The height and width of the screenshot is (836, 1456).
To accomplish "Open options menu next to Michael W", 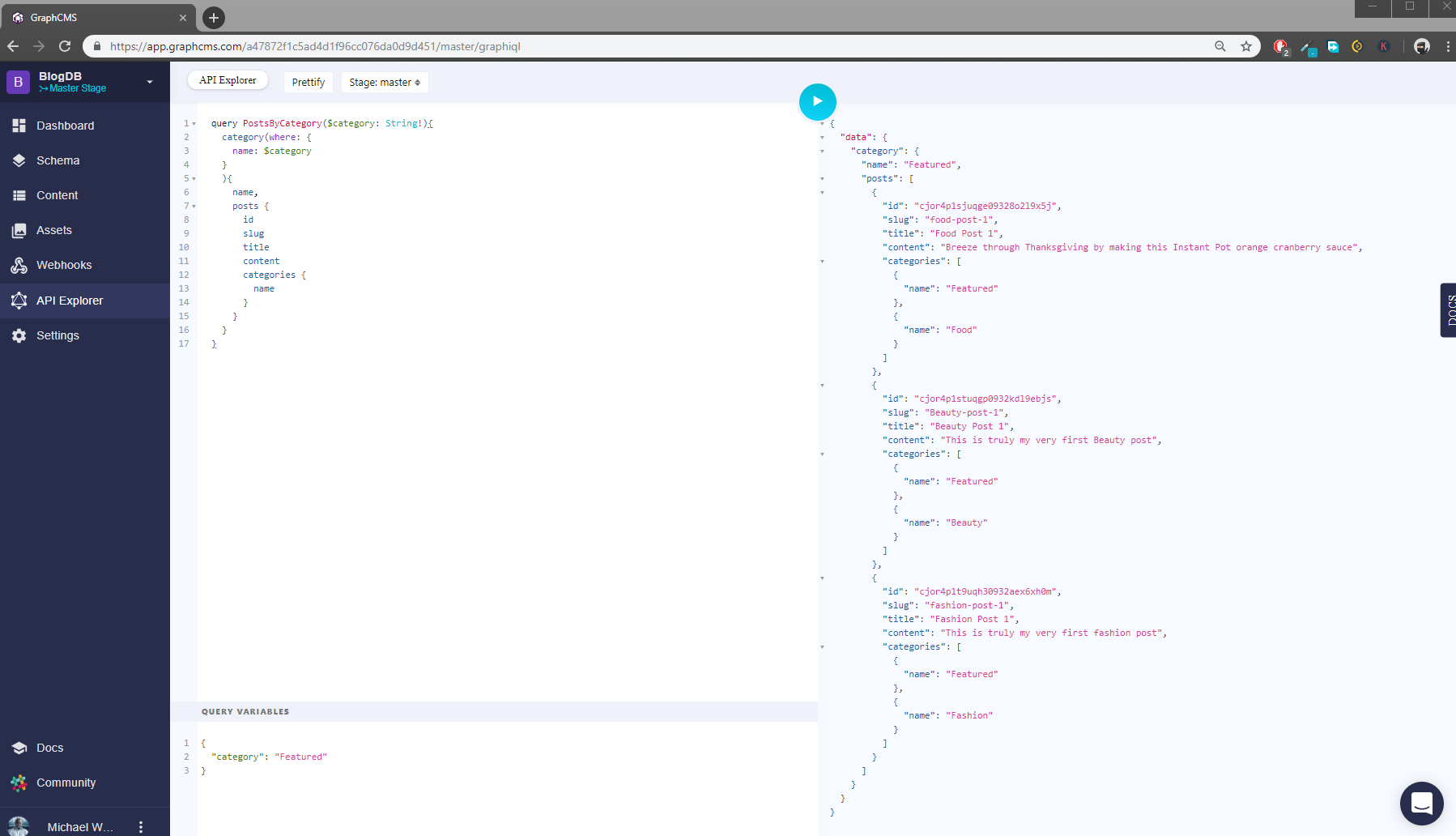I will pyautogui.click(x=141, y=825).
